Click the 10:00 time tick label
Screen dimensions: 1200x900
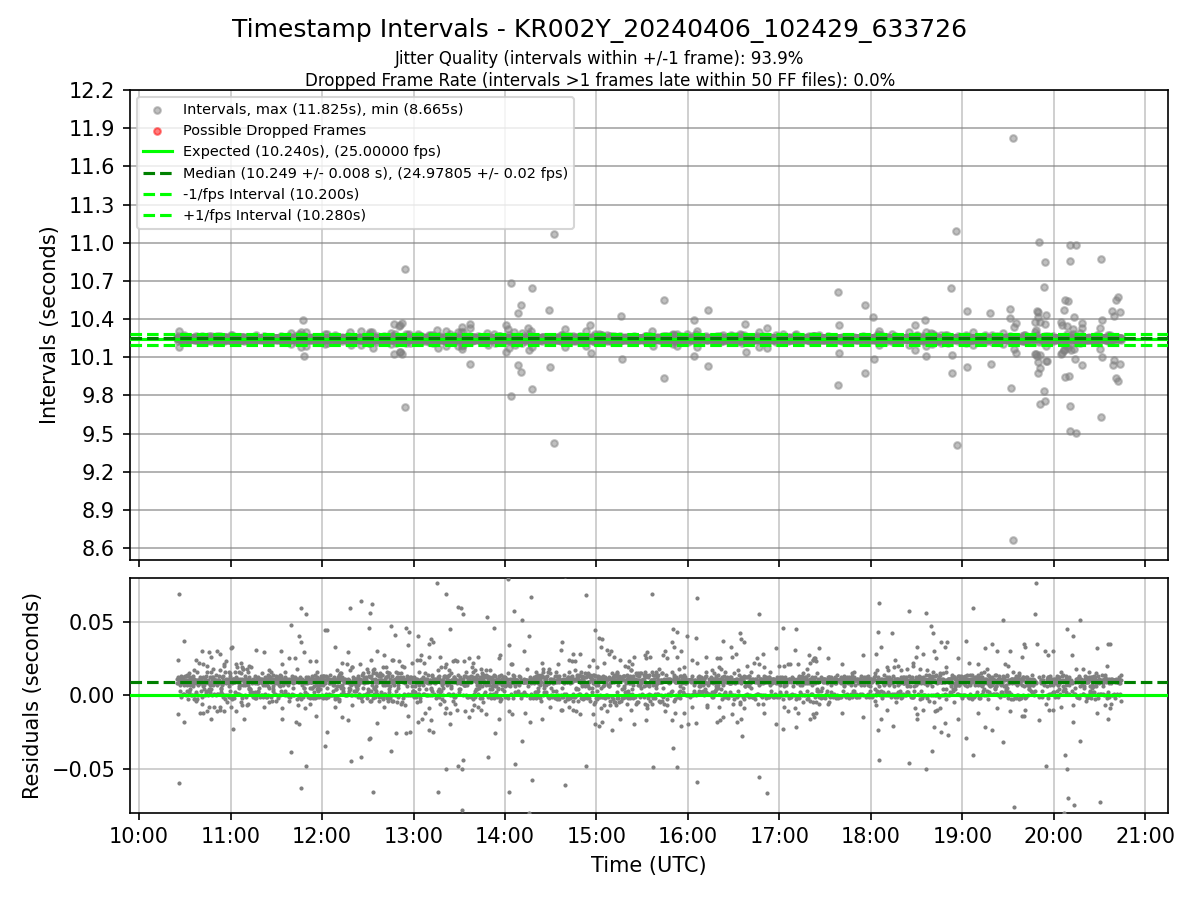pos(139,834)
